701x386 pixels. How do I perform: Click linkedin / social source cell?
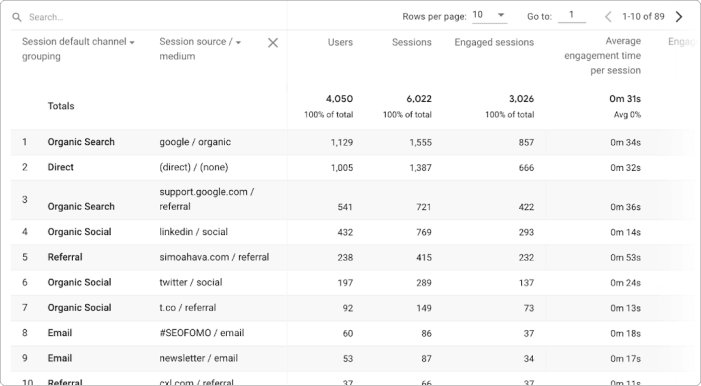(194, 232)
